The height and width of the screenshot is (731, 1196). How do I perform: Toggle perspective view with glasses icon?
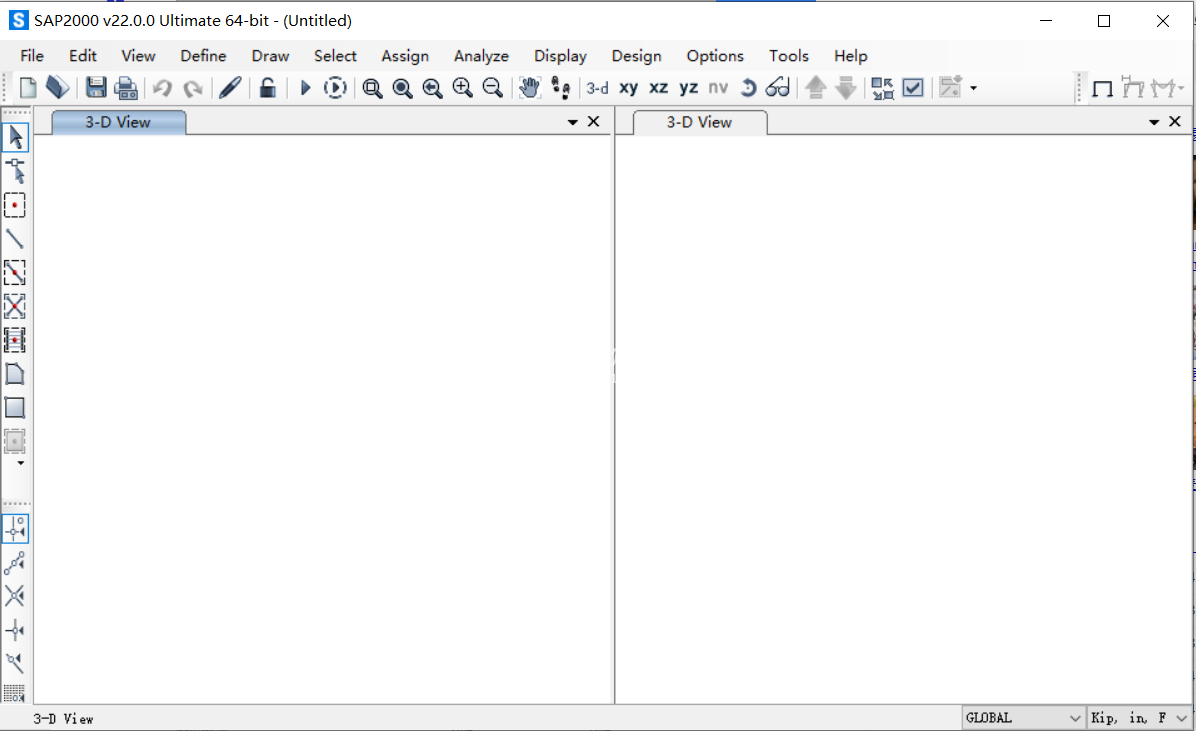pos(777,88)
